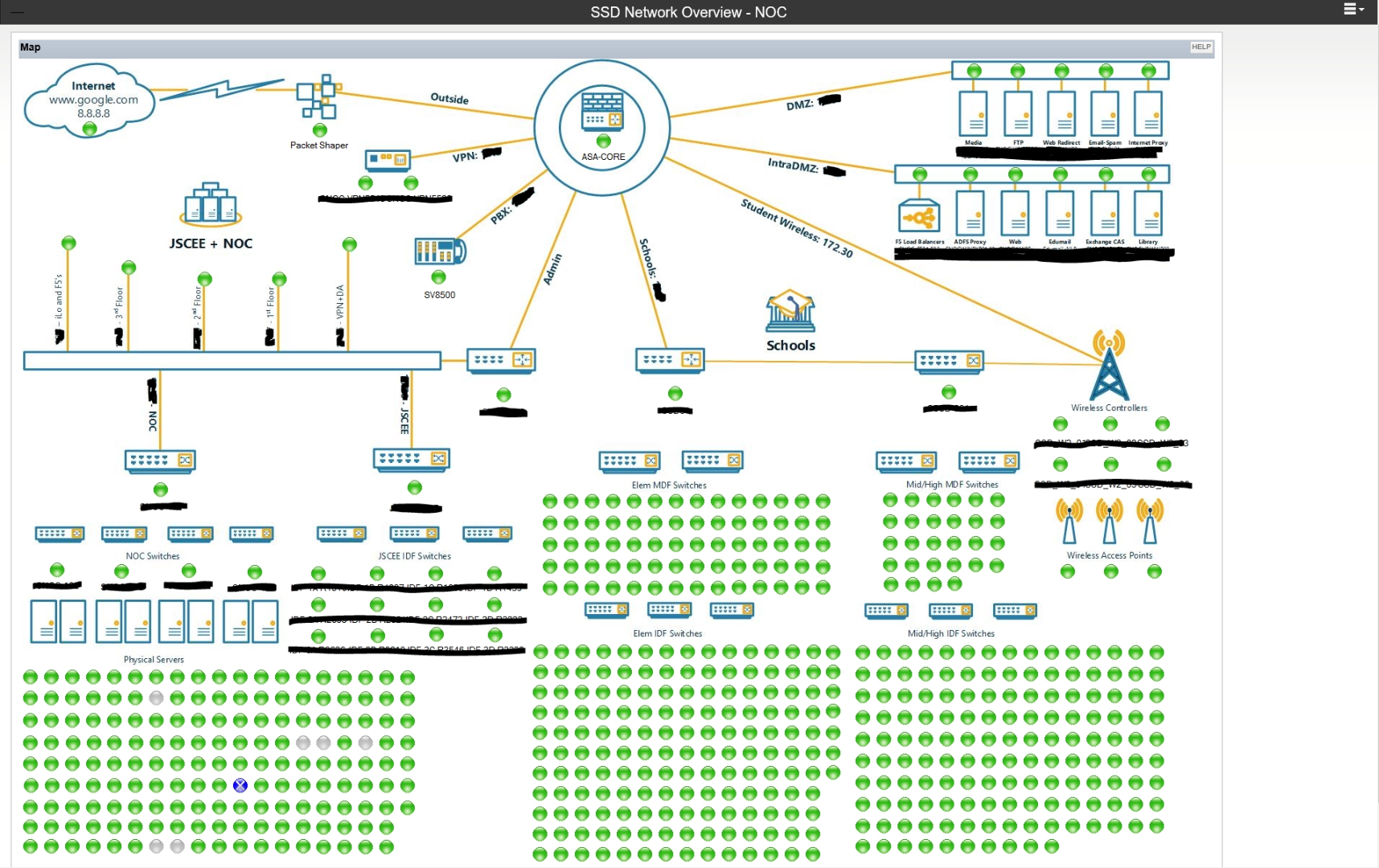Click the 'Student Wireless: 172.30' link label

(797, 228)
